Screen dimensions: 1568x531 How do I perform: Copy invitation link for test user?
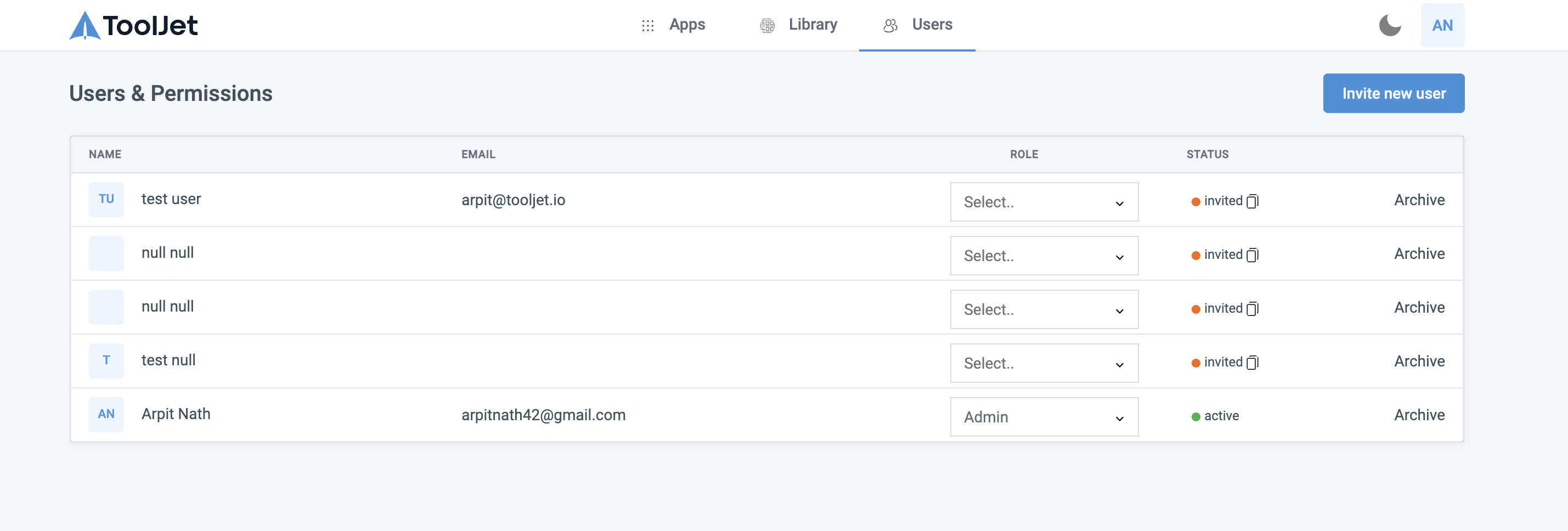point(1252,201)
